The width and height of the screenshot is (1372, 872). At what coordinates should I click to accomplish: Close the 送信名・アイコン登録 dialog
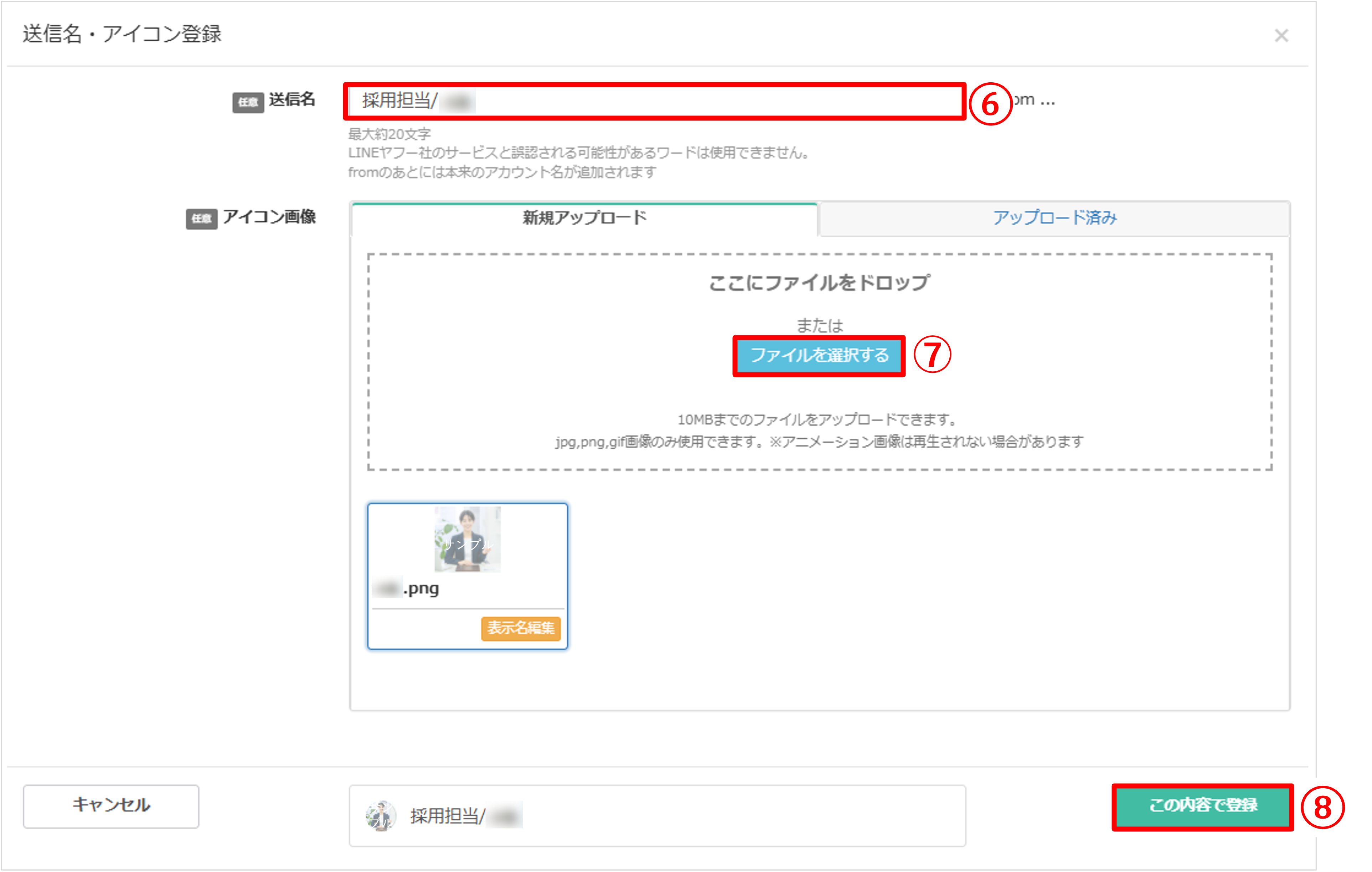(x=1283, y=36)
